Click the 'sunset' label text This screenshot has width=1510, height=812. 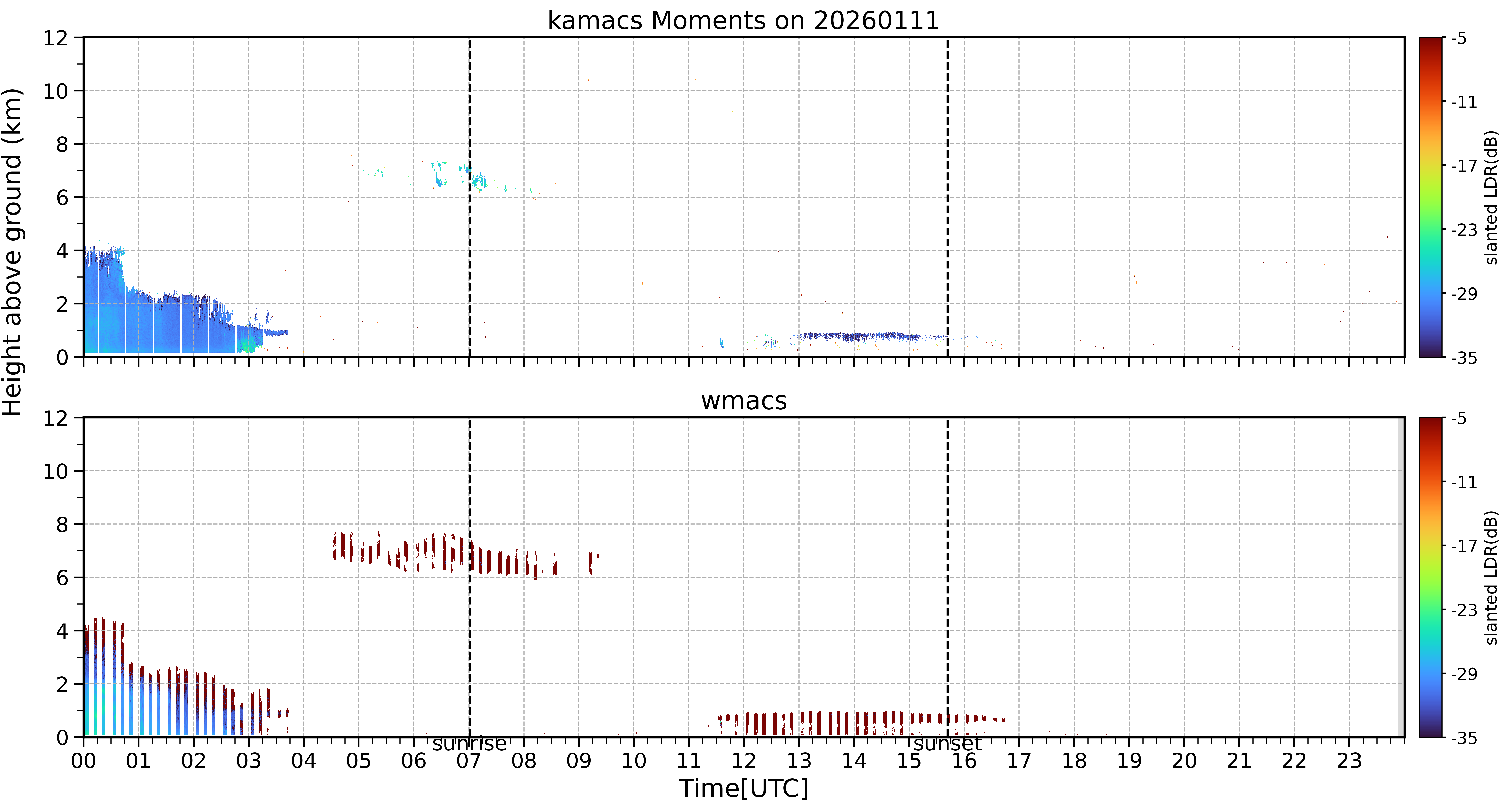tap(947, 744)
